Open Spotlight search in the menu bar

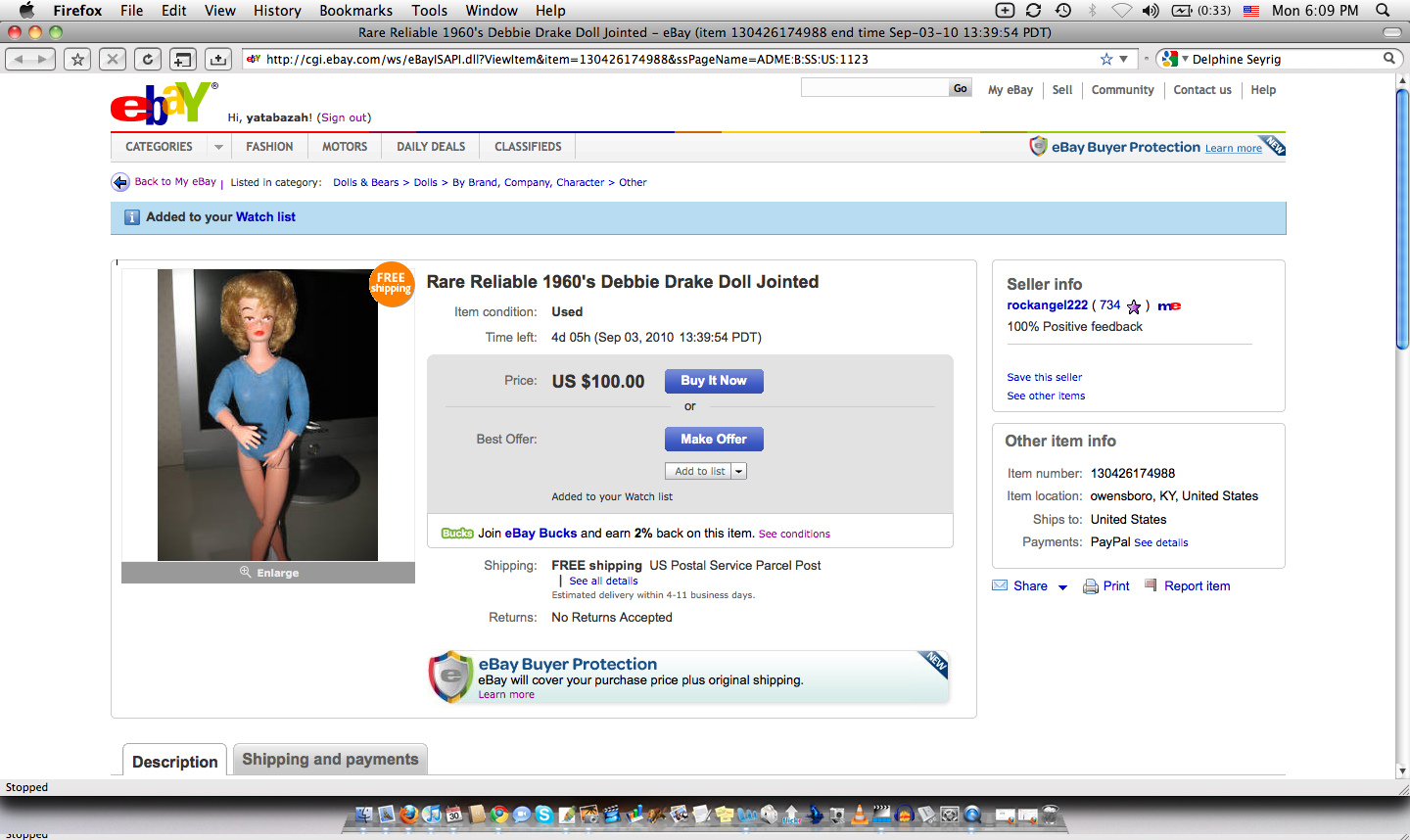pos(1383,10)
